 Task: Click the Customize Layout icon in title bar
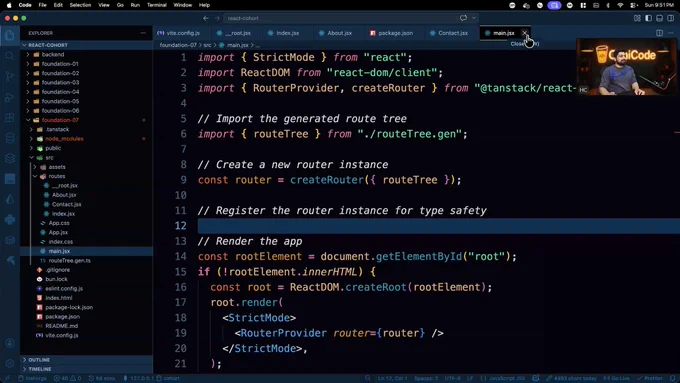pos(637,18)
